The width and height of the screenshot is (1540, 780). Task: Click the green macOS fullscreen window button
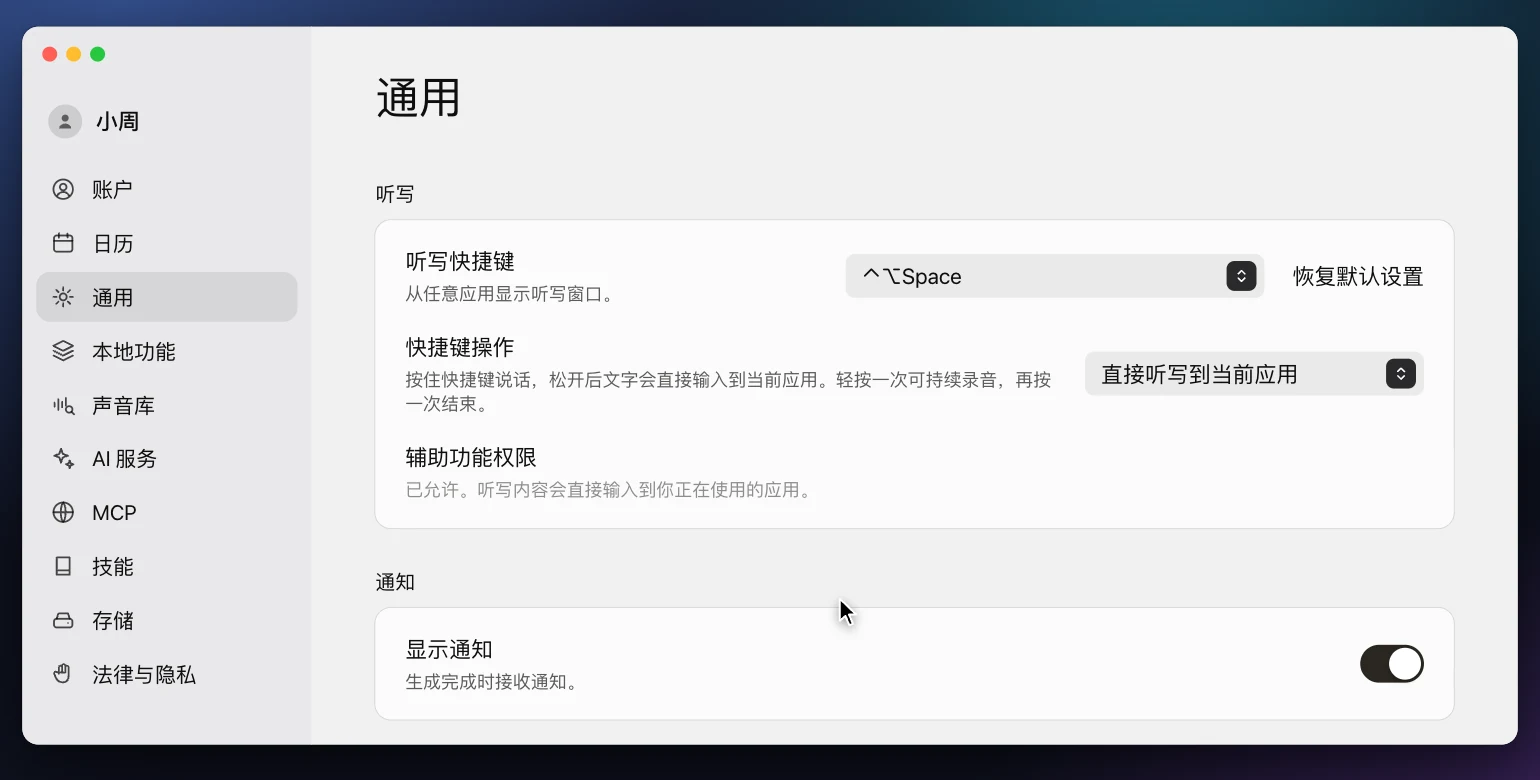97,54
